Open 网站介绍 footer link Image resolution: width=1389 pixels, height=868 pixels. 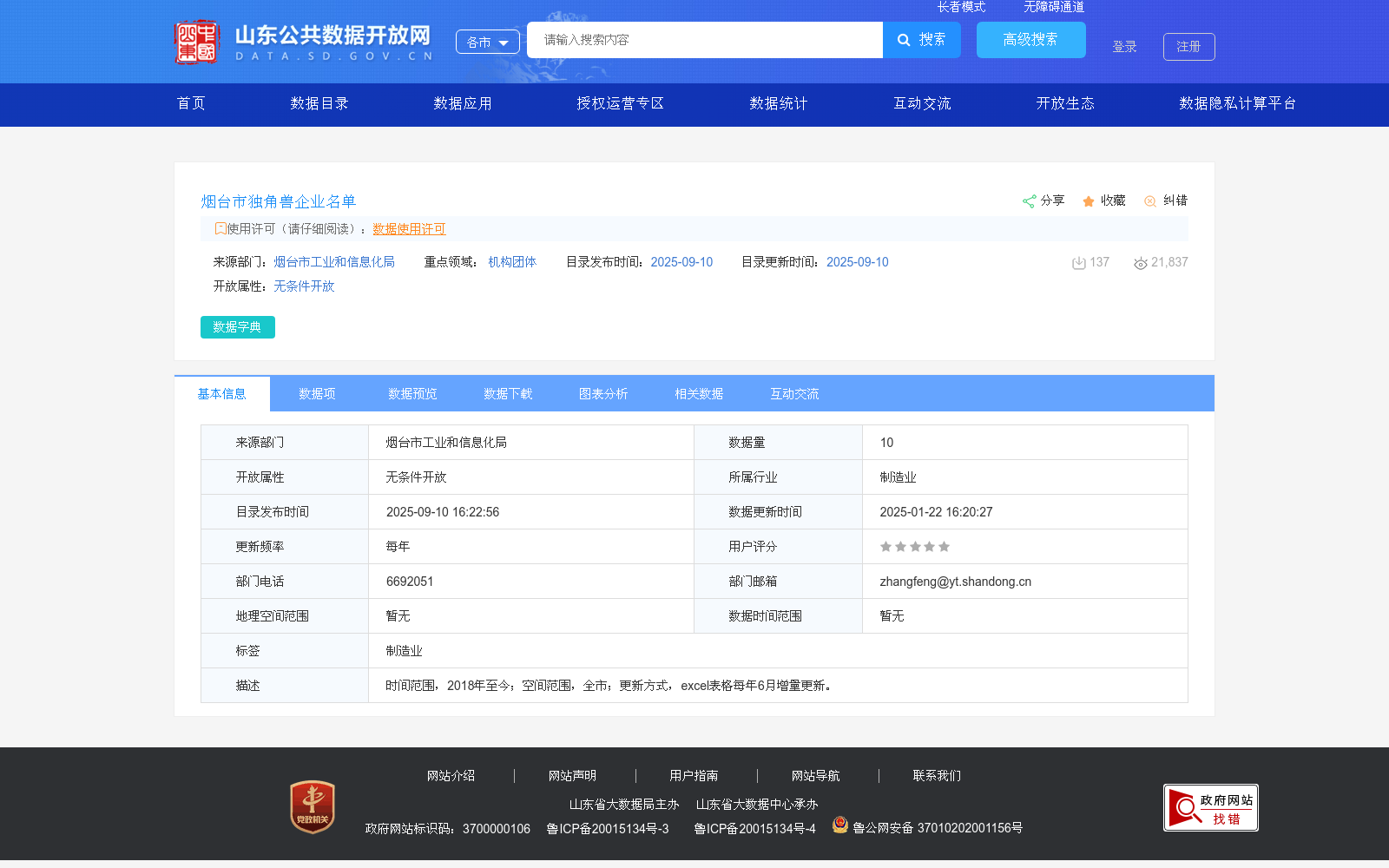point(451,776)
